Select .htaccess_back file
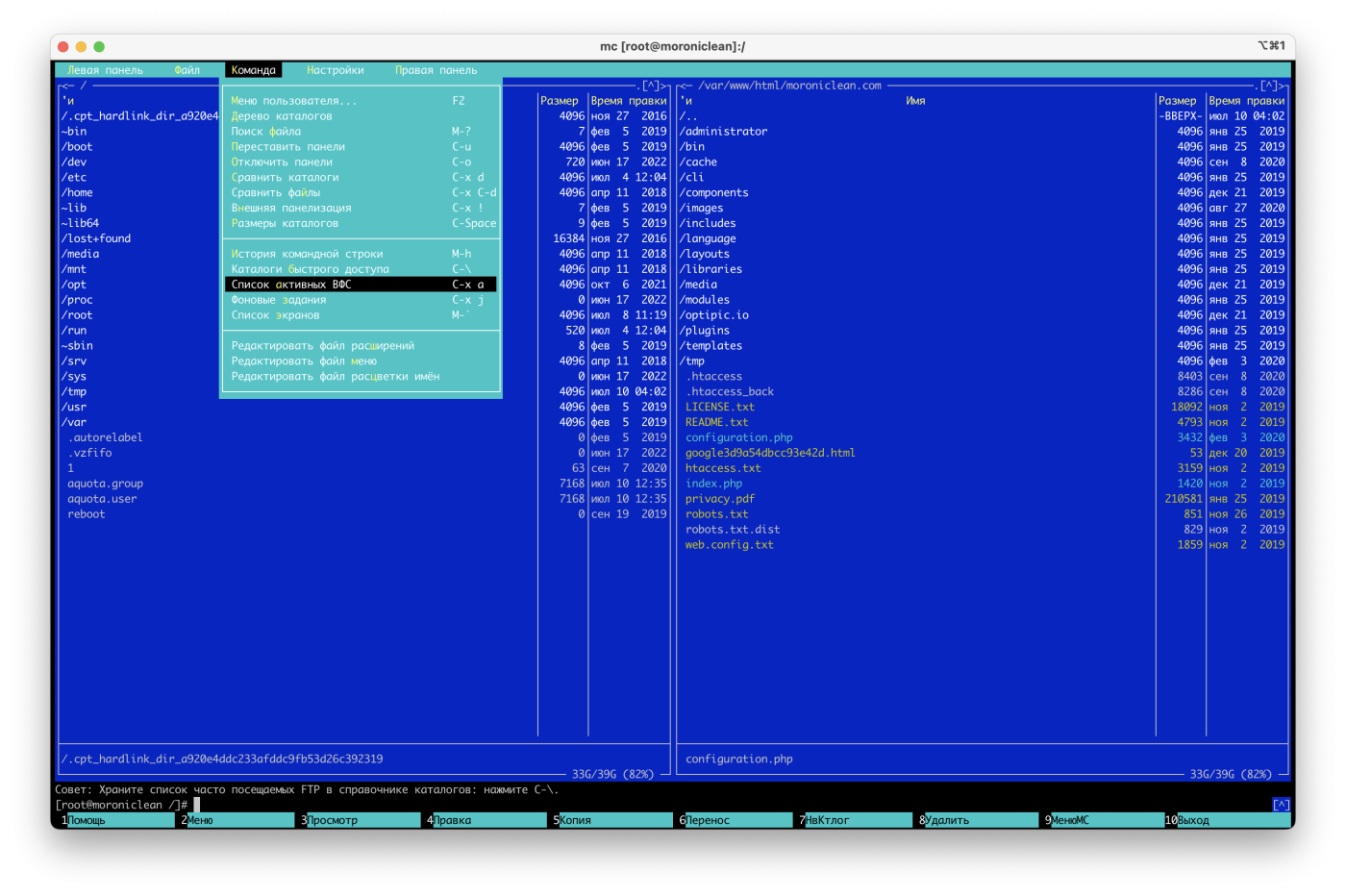Screen dimensions: 1346x896 983,392
